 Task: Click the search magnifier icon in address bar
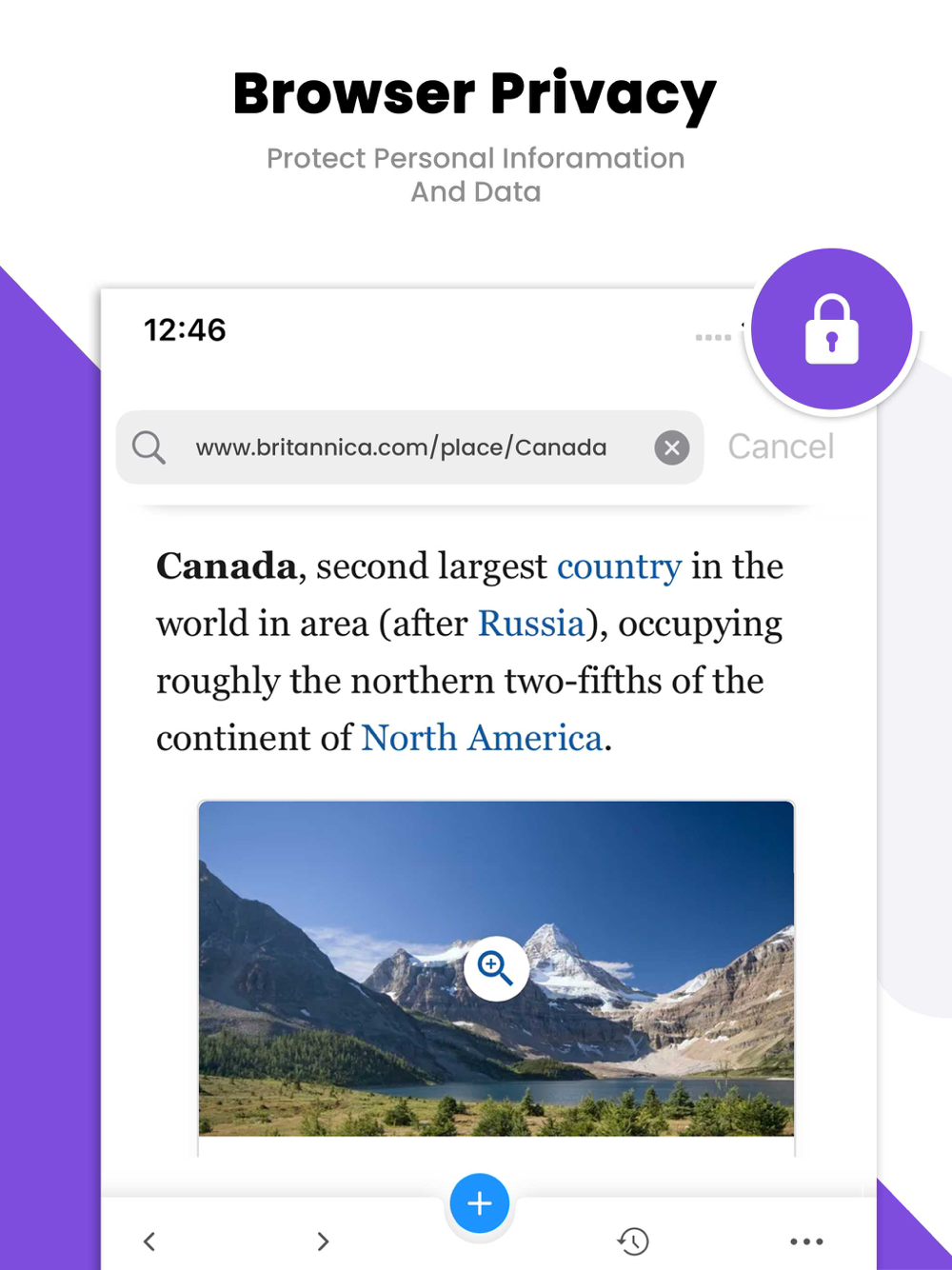click(149, 446)
